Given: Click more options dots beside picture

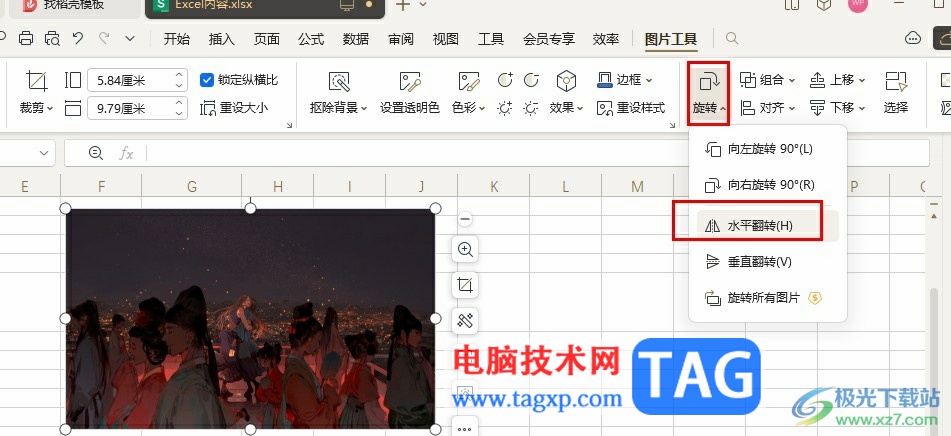Looking at the screenshot, I should coord(465,428).
